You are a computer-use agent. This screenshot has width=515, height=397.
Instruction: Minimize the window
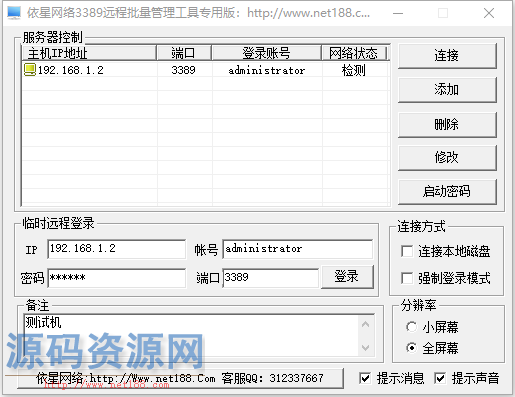coord(398,13)
